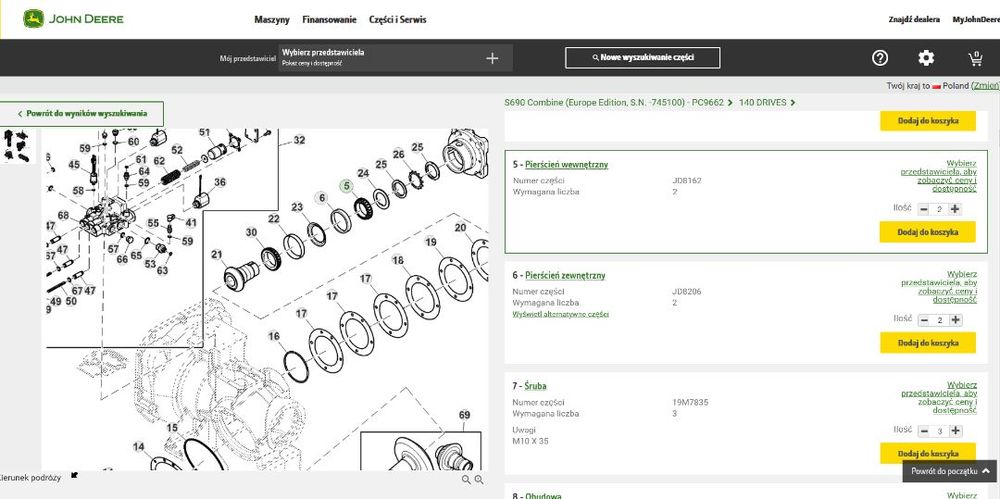Image resolution: width=1000 pixels, height=499 pixels.
Task: Open MyJohnDeere in the header
Action: click(976, 20)
